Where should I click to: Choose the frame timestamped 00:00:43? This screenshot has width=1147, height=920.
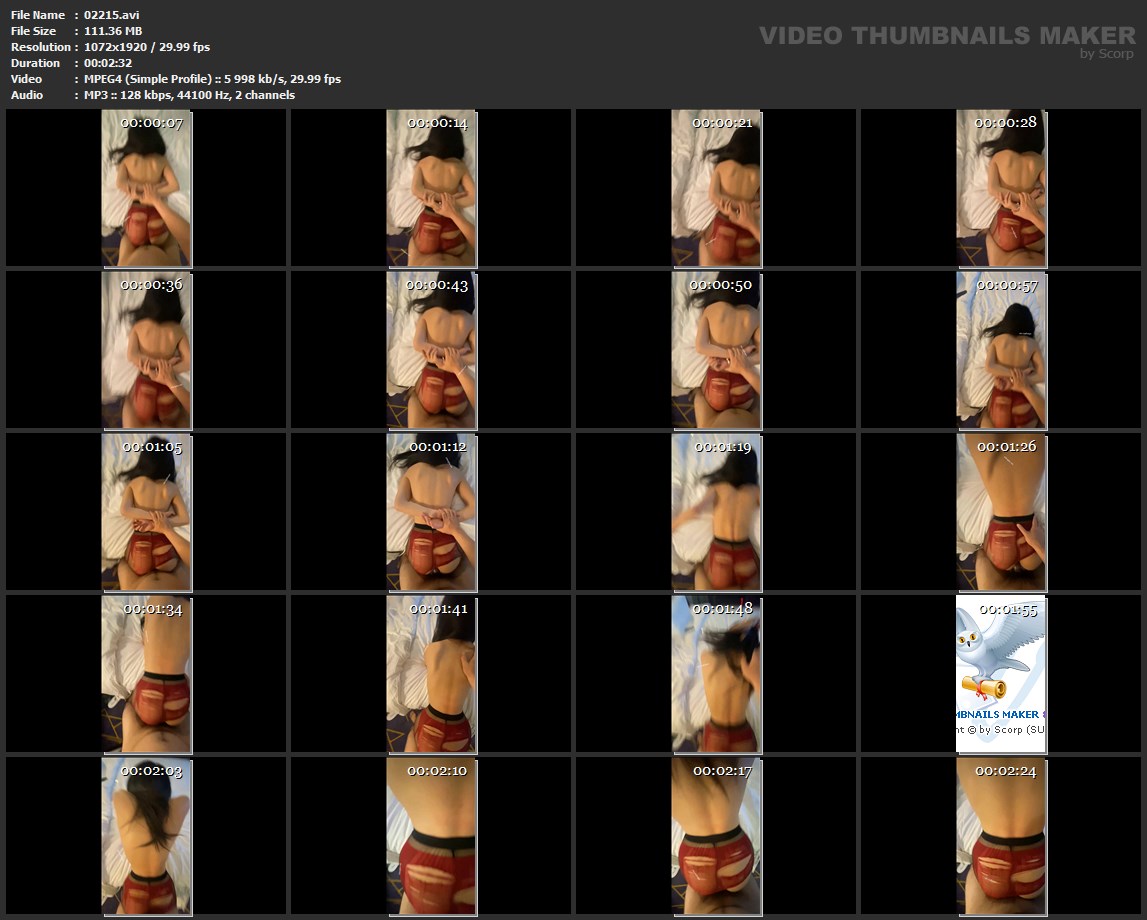coord(431,350)
